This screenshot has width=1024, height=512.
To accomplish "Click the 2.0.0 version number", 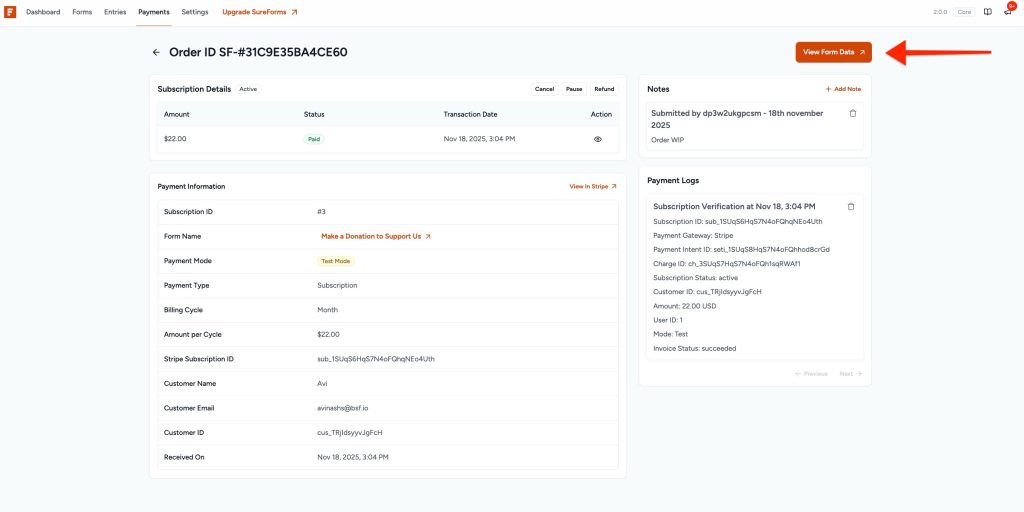I will pyautogui.click(x=940, y=12).
